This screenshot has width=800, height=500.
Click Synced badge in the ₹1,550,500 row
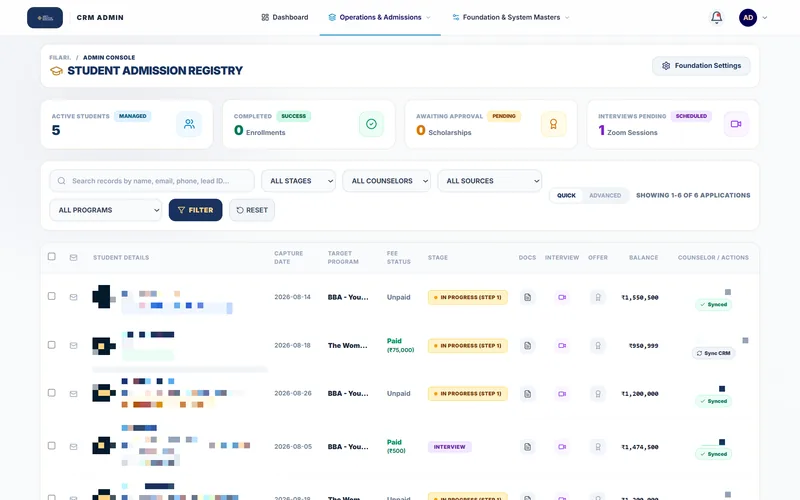713,305
